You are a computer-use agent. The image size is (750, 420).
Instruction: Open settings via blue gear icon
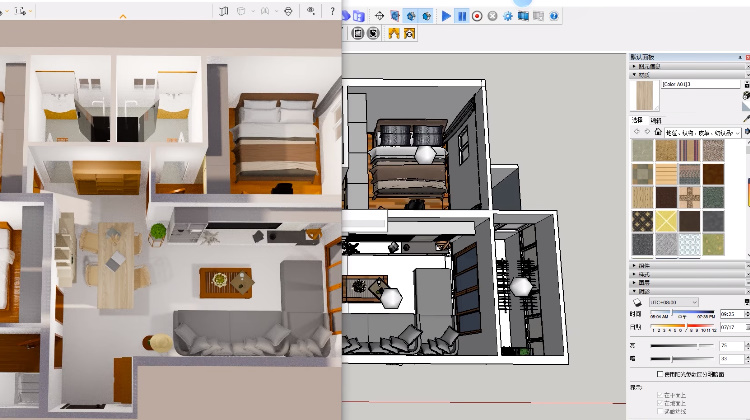508,16
